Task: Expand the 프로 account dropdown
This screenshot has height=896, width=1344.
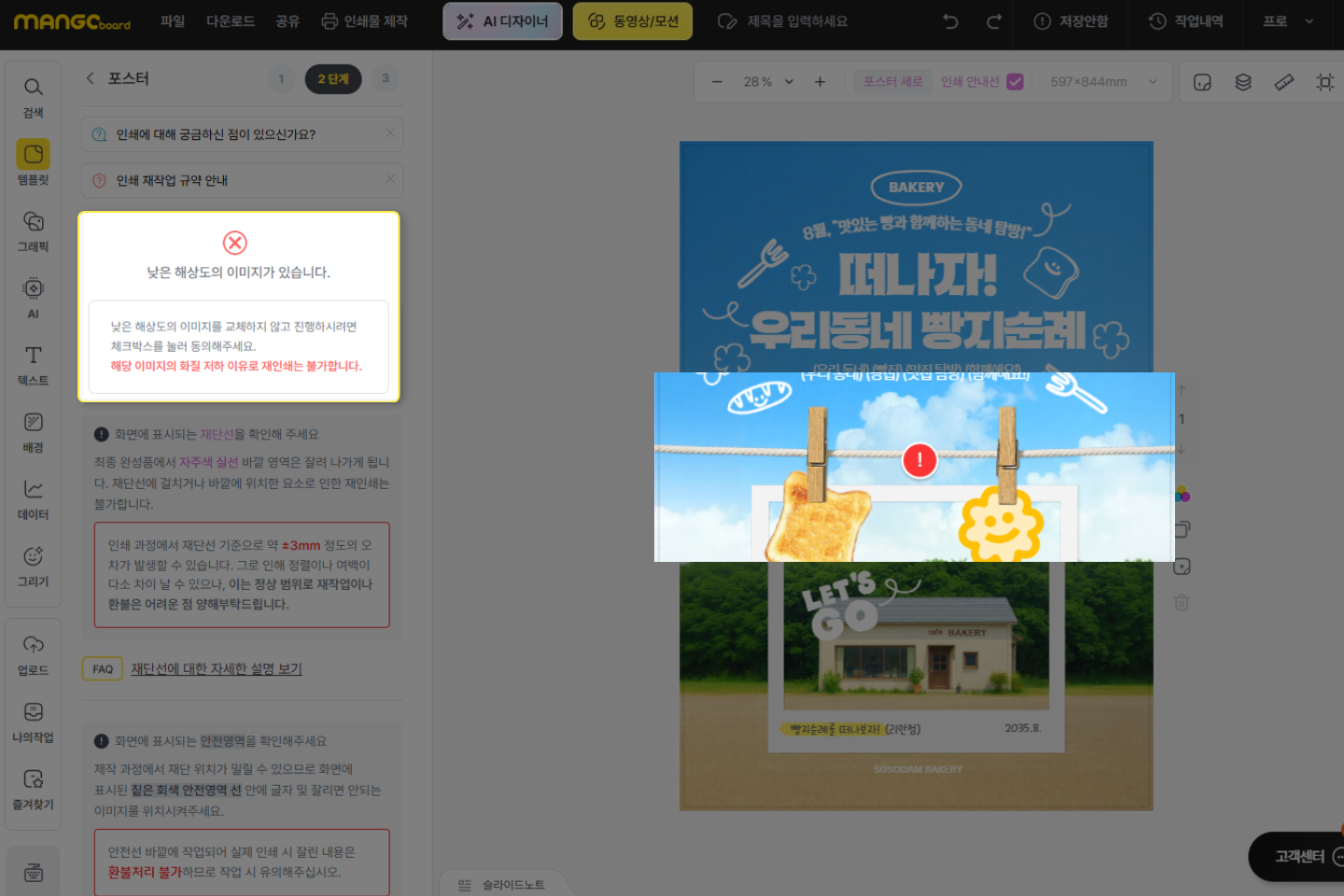Action: click(1309, 21)
